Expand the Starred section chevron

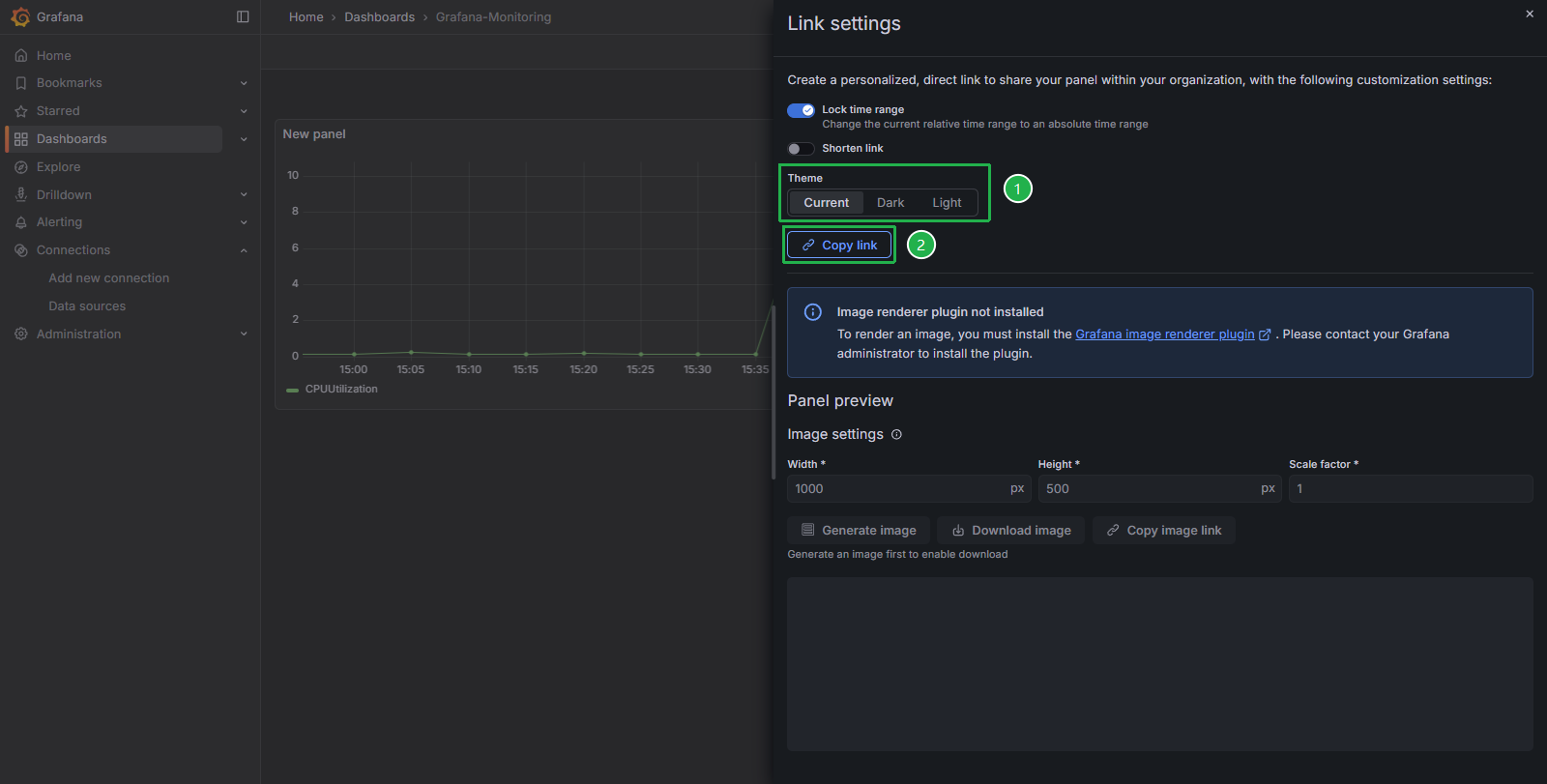(x=244, y=111)
